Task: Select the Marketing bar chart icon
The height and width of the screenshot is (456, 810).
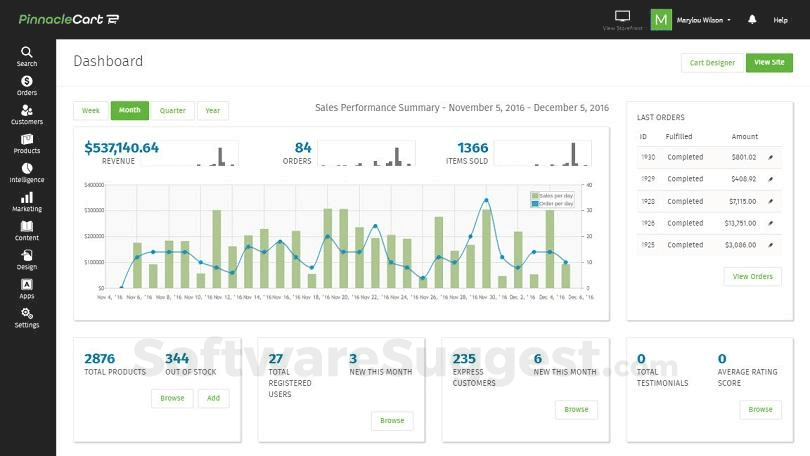Action: coord(27,197)
